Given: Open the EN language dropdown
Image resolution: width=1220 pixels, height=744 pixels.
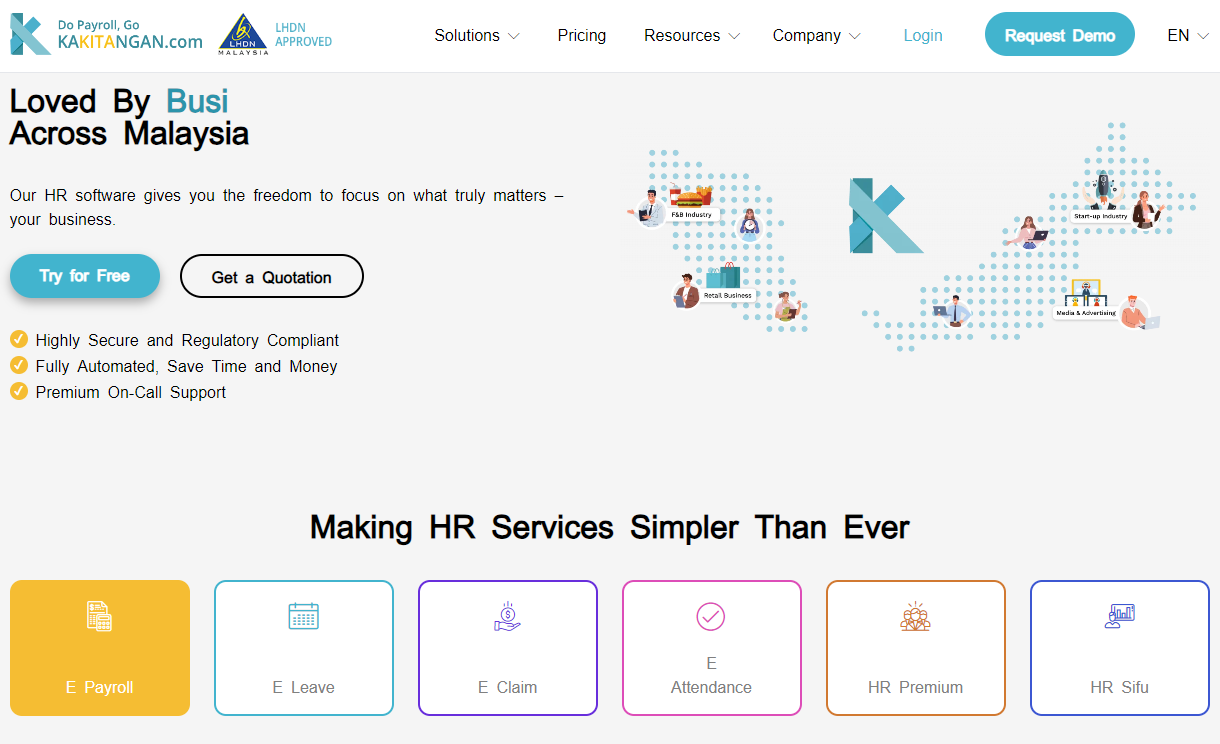Looking at the screenshot, I should point(1188,35).
